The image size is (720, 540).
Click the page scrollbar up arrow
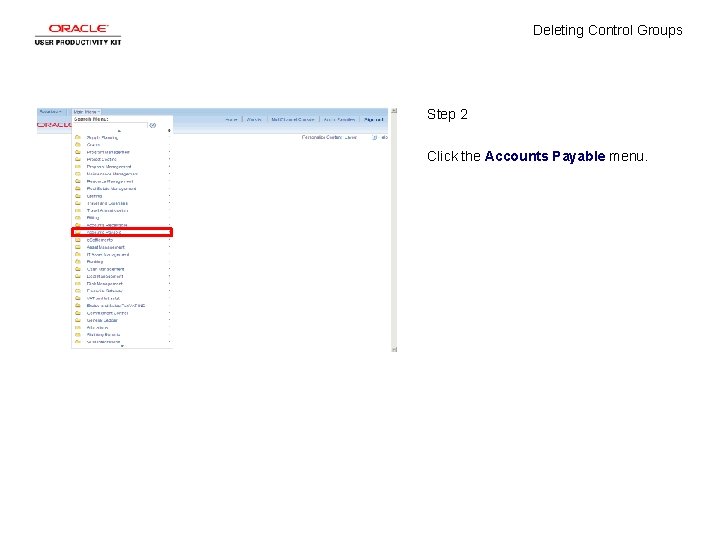394,111
